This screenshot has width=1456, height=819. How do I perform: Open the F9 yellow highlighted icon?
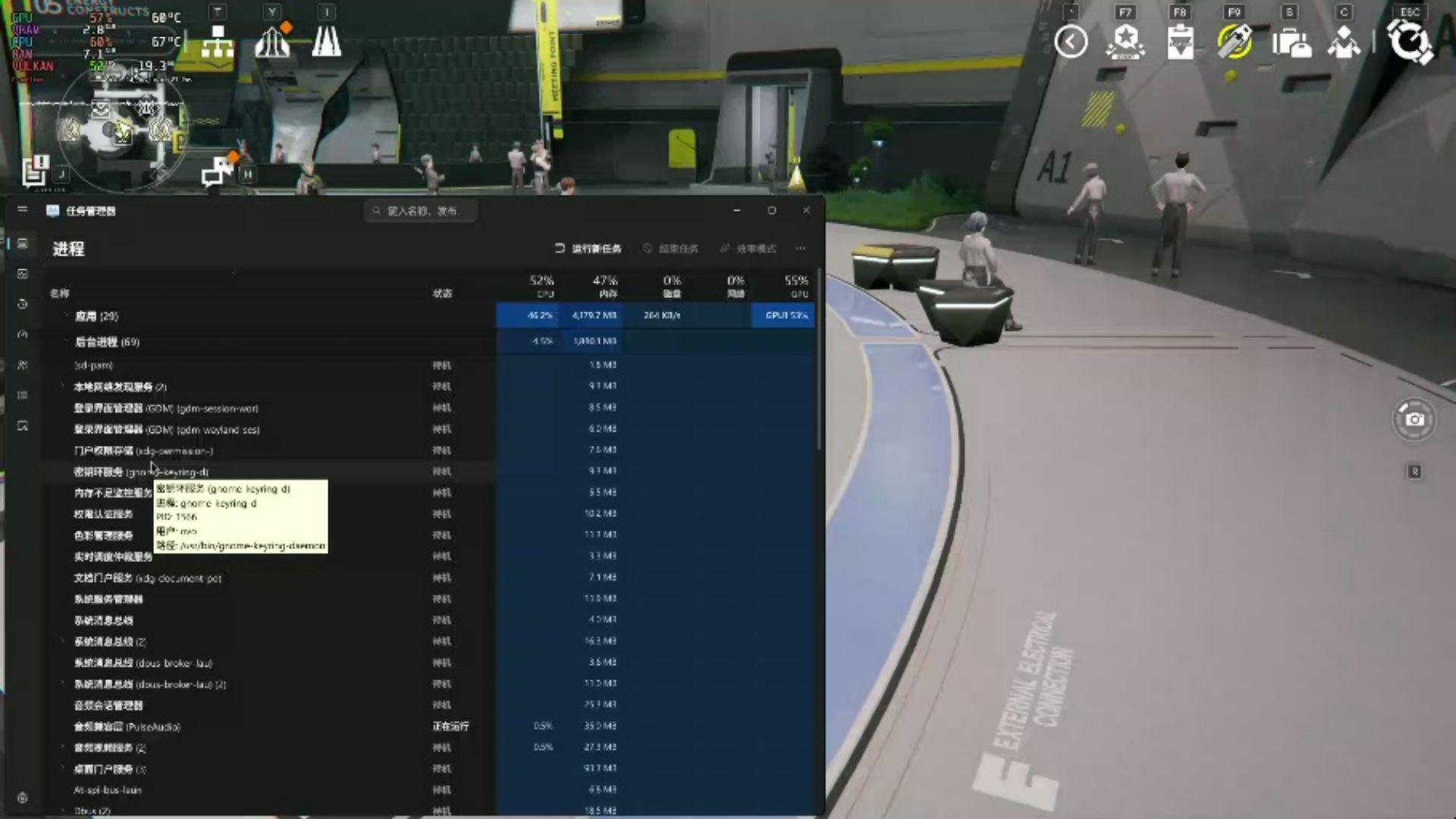1235,41
